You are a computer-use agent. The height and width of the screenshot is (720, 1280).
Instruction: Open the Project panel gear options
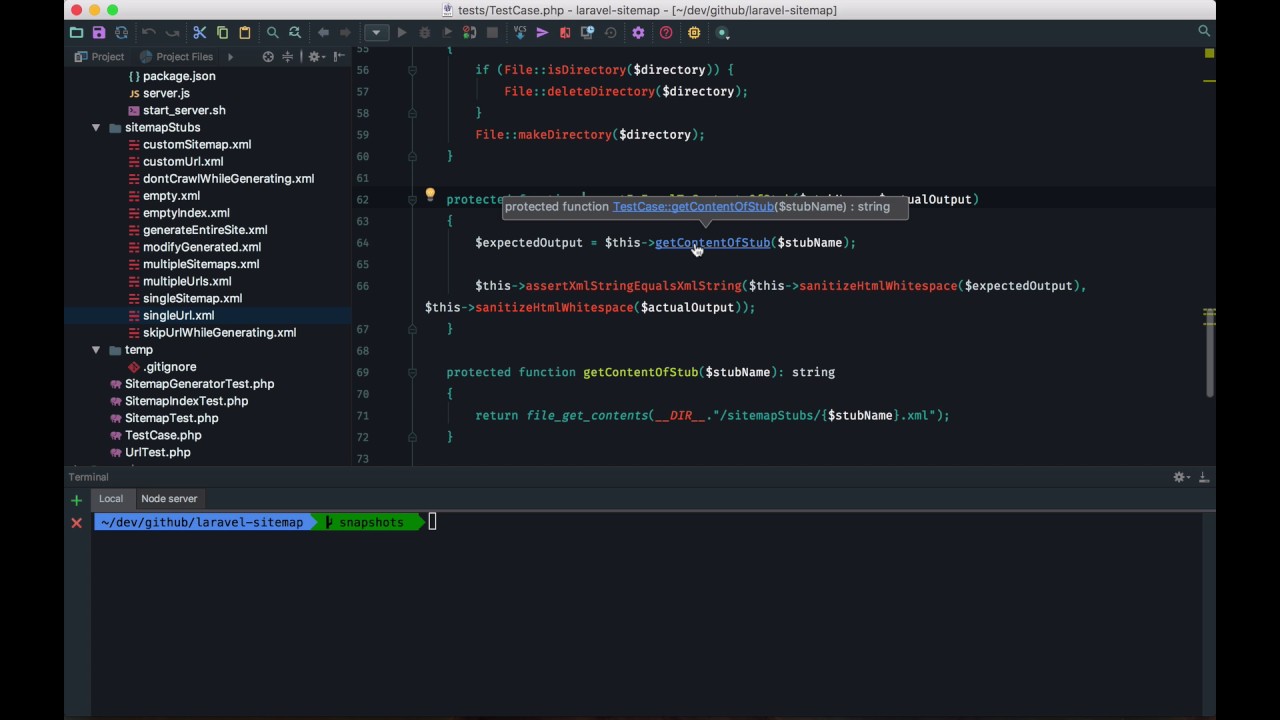click(x=315, y=57)
